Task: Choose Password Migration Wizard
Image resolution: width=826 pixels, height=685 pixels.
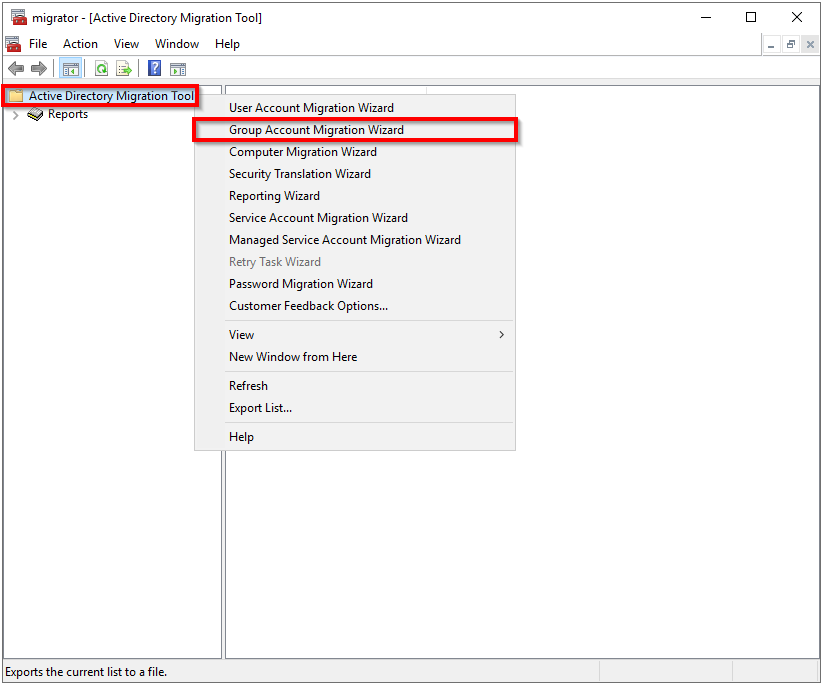Action: pos(355,284)
